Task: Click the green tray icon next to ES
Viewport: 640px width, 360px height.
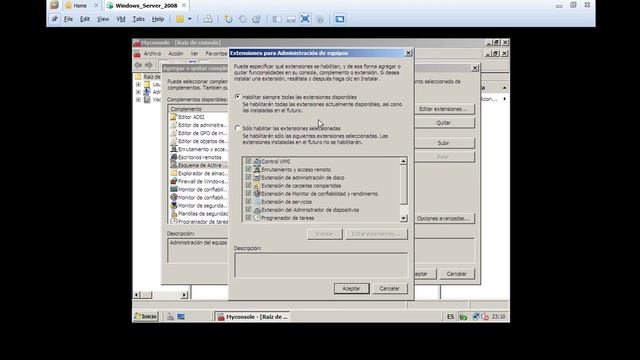Action: [x=463, y=317]
